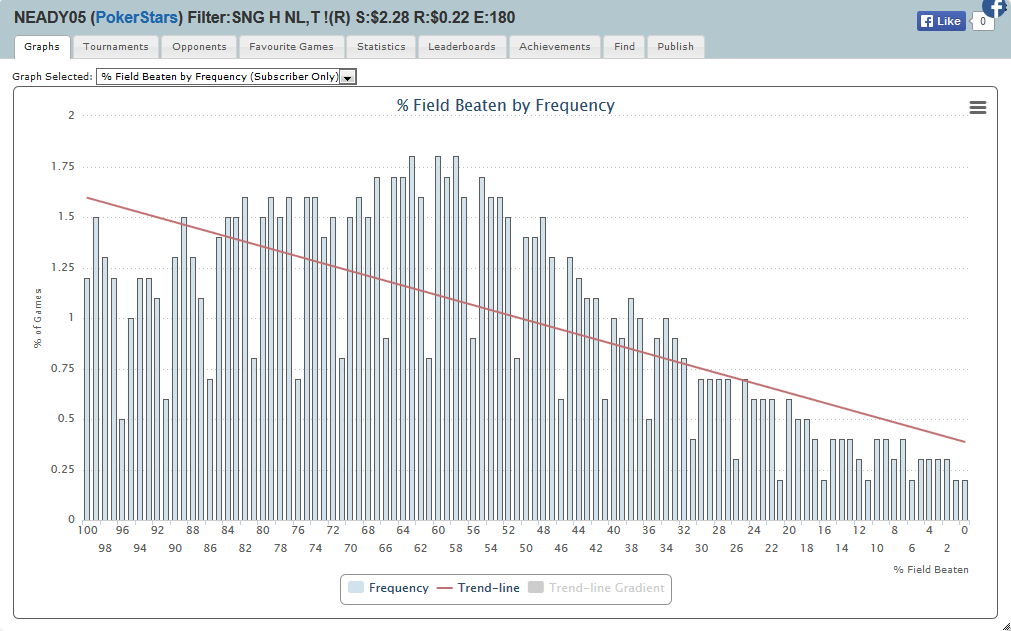Select the Statistics tab
Viewport: 1011px width, 631px height.
pyautogui.click(x=381, y=47)
